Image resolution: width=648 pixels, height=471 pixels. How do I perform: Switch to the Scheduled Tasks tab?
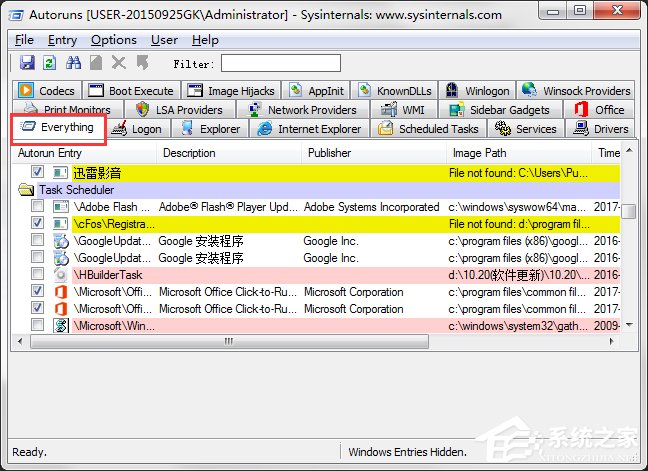[x=428, y=129]
